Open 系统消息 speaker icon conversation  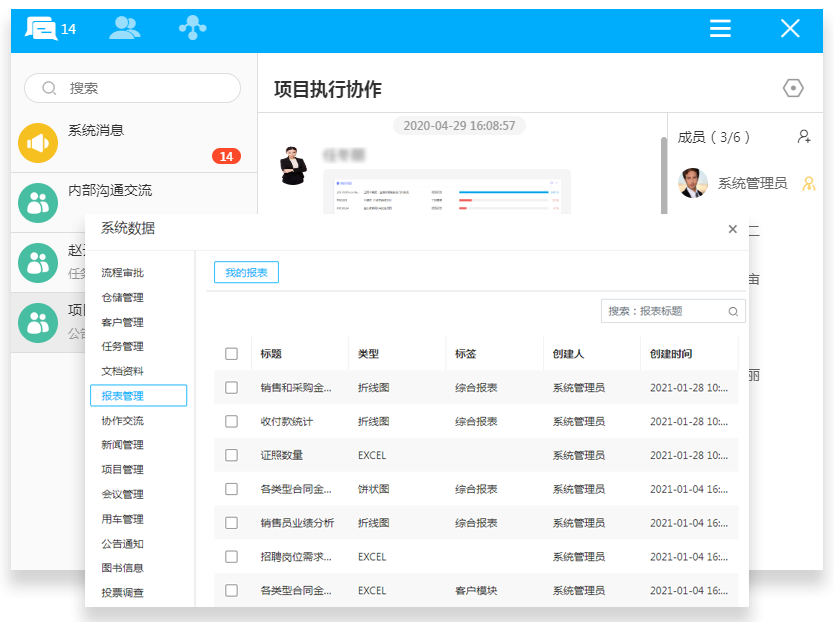pos(38,143)
